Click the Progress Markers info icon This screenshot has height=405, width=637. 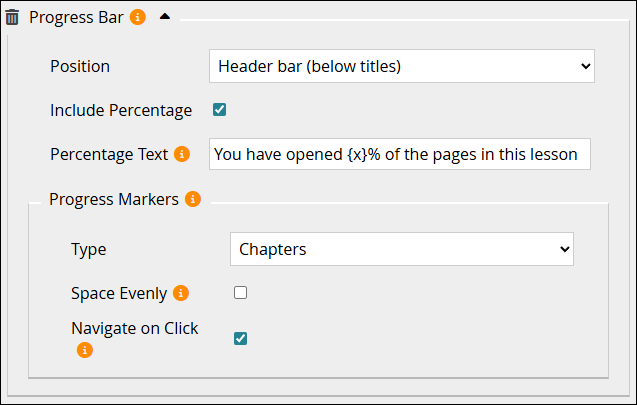click(x=193, y=199)
